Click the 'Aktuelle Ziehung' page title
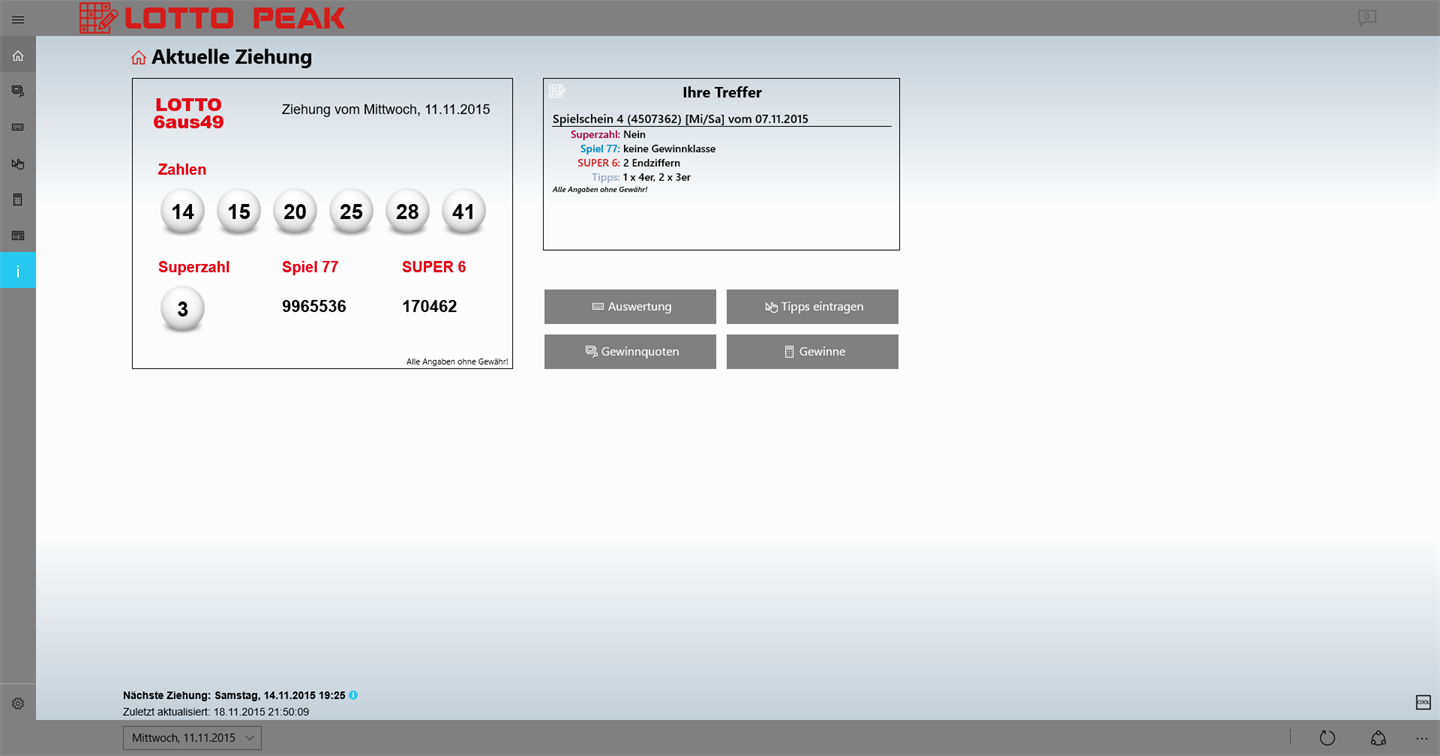This screenshot has height=756, width=1440. pos(232,57)
